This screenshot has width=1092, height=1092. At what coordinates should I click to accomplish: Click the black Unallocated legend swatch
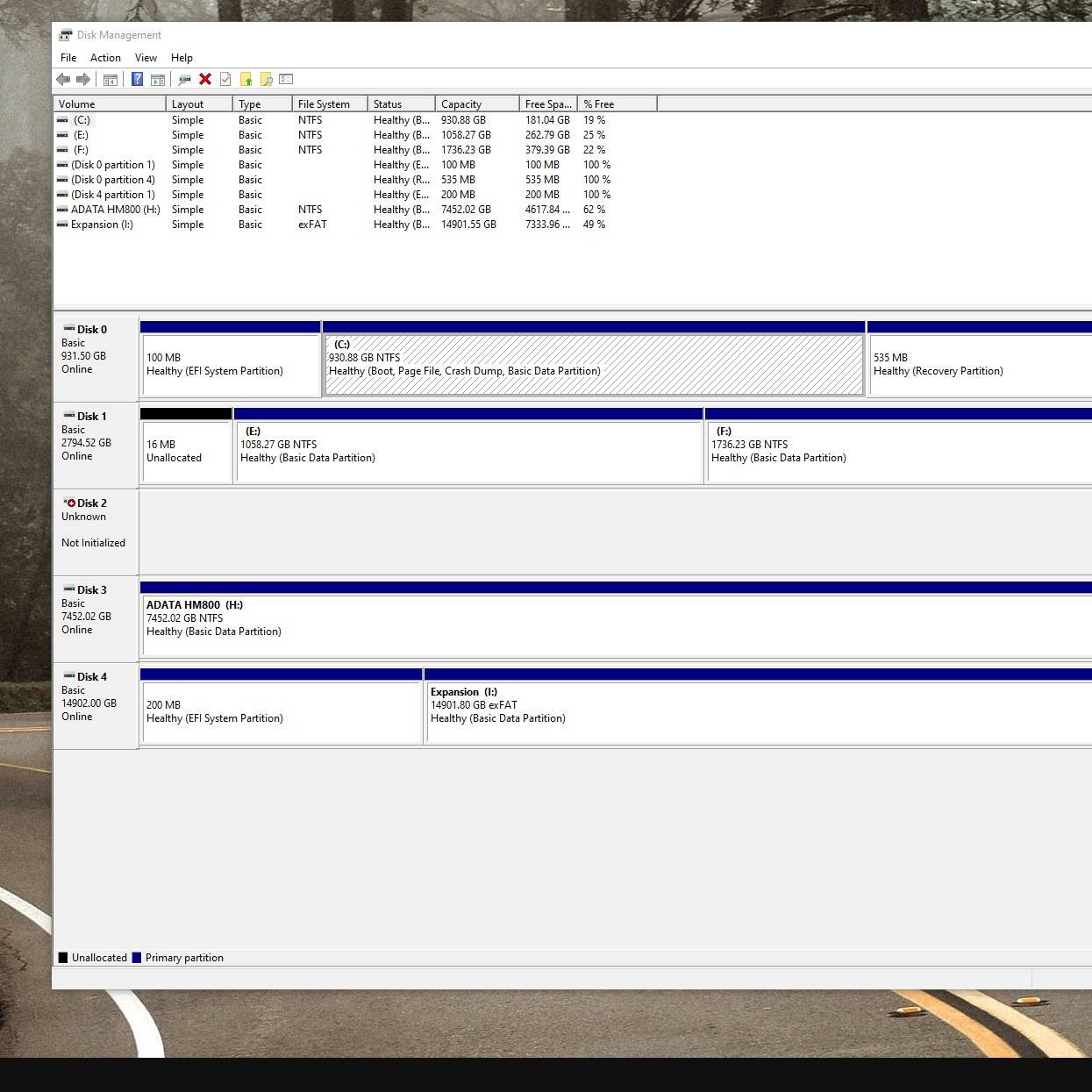pos(63,958)
